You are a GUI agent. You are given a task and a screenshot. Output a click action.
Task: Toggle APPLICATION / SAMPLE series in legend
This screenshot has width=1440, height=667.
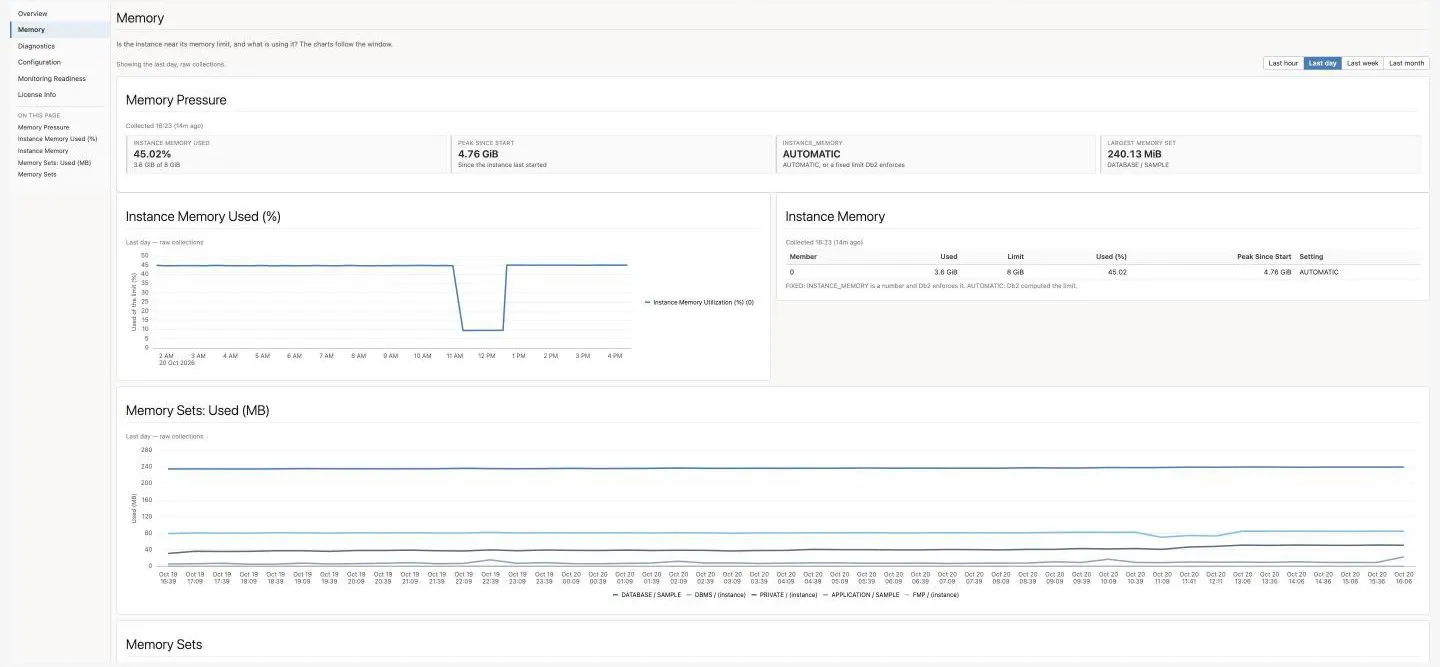(861, 594)
